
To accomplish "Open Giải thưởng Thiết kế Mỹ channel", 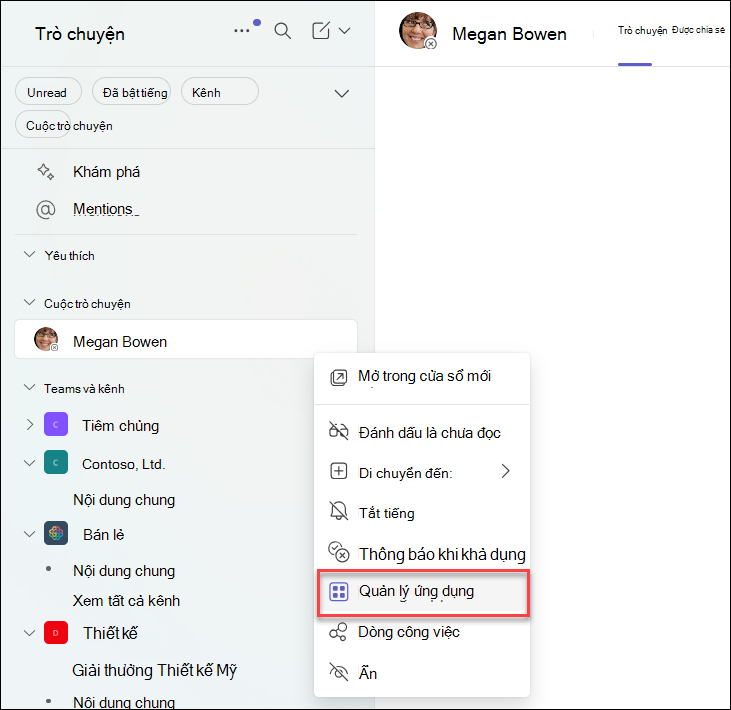I will [155, 670].
